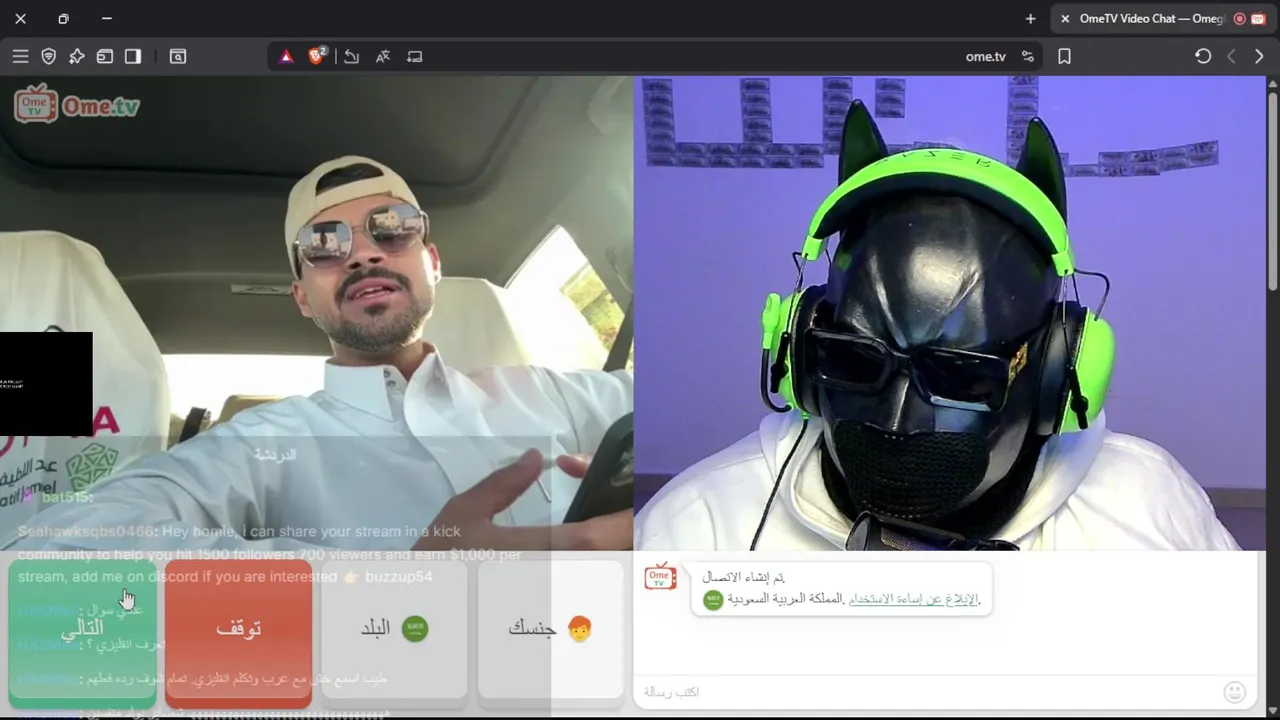Toggle the browser sidebar panel
The height and width of the screenshot is (720, 1280).
click(132, 57)
